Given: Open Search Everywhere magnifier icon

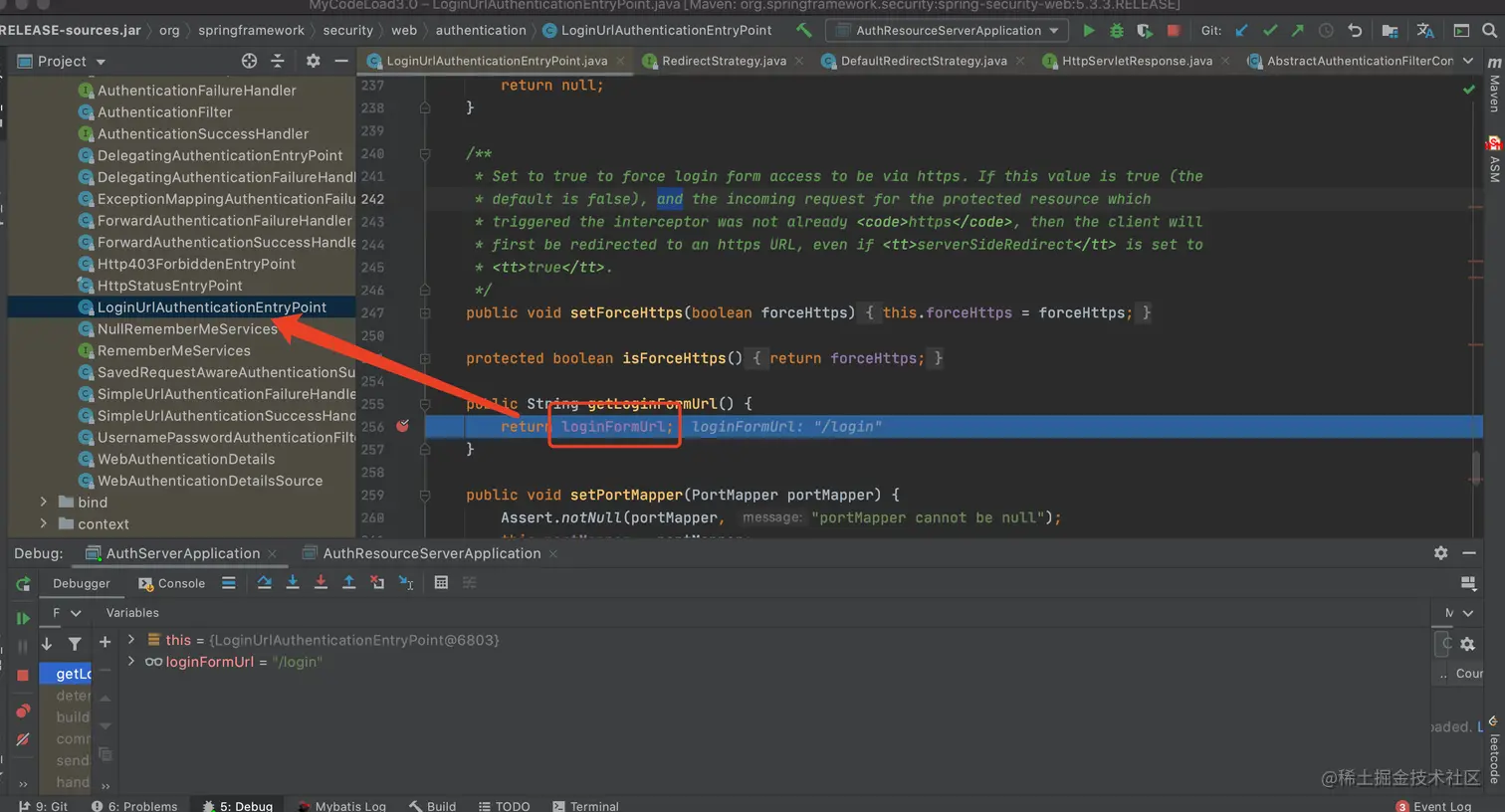Looking at the screenshot, I should click(1490, 31).
